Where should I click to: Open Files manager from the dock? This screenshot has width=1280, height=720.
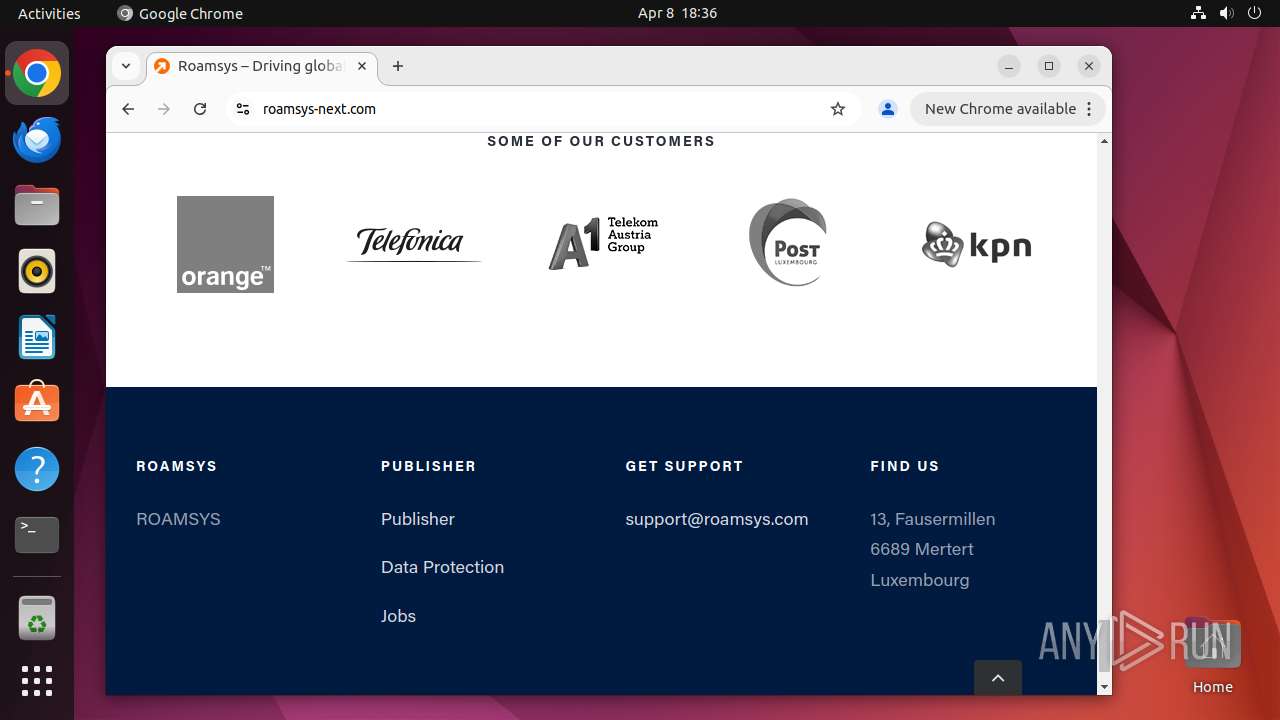click(x=37, y=206)
